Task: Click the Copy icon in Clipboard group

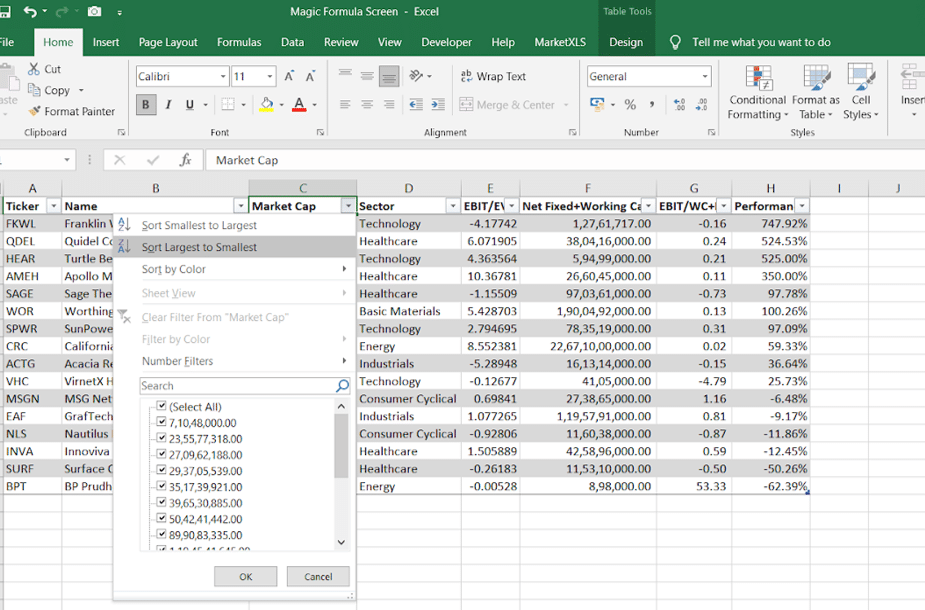Action: (34, 90)
